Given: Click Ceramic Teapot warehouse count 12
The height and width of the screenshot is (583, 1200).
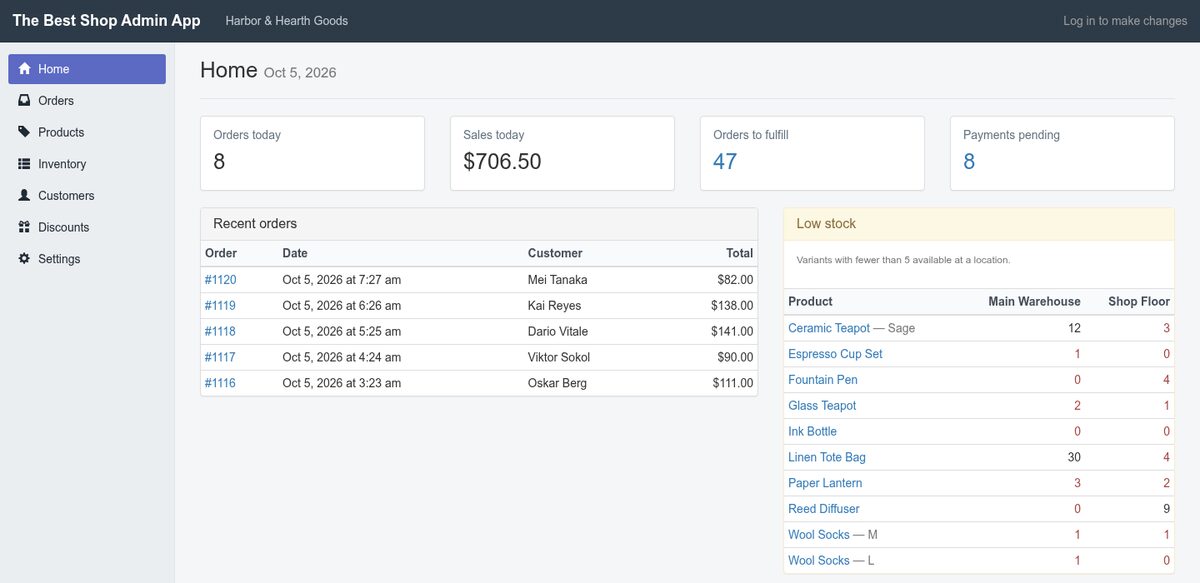Looking at the screenshot, I should tap(1074, 328).
